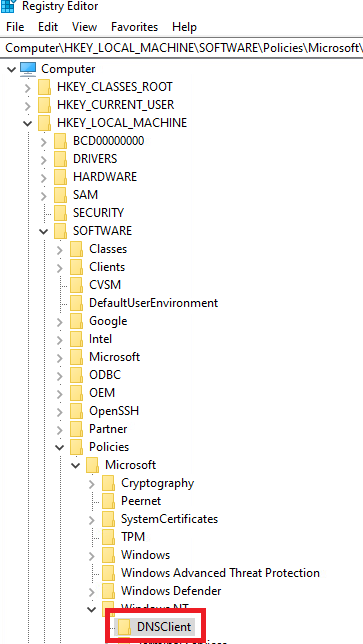Click the Registry Editor app icon
The image size is (363, 644).
pos(8,6)
